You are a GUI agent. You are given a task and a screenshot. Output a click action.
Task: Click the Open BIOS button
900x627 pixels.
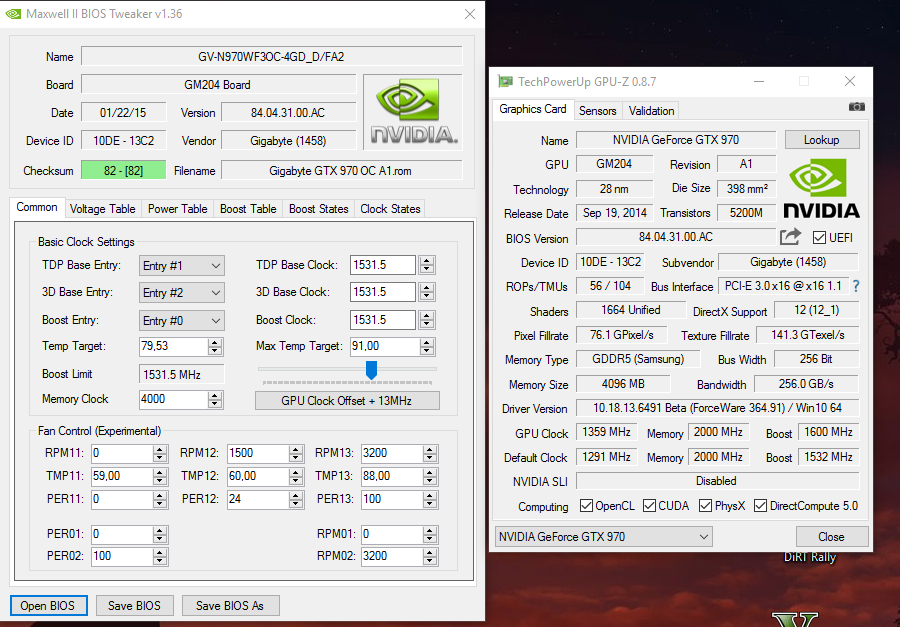[48, 606]
